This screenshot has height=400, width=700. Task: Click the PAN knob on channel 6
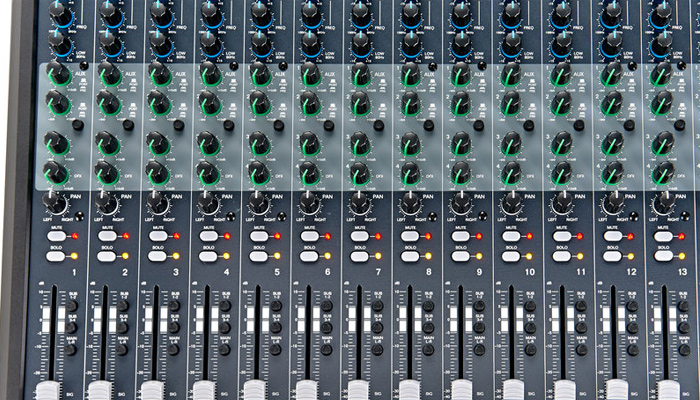click(309, 203)
